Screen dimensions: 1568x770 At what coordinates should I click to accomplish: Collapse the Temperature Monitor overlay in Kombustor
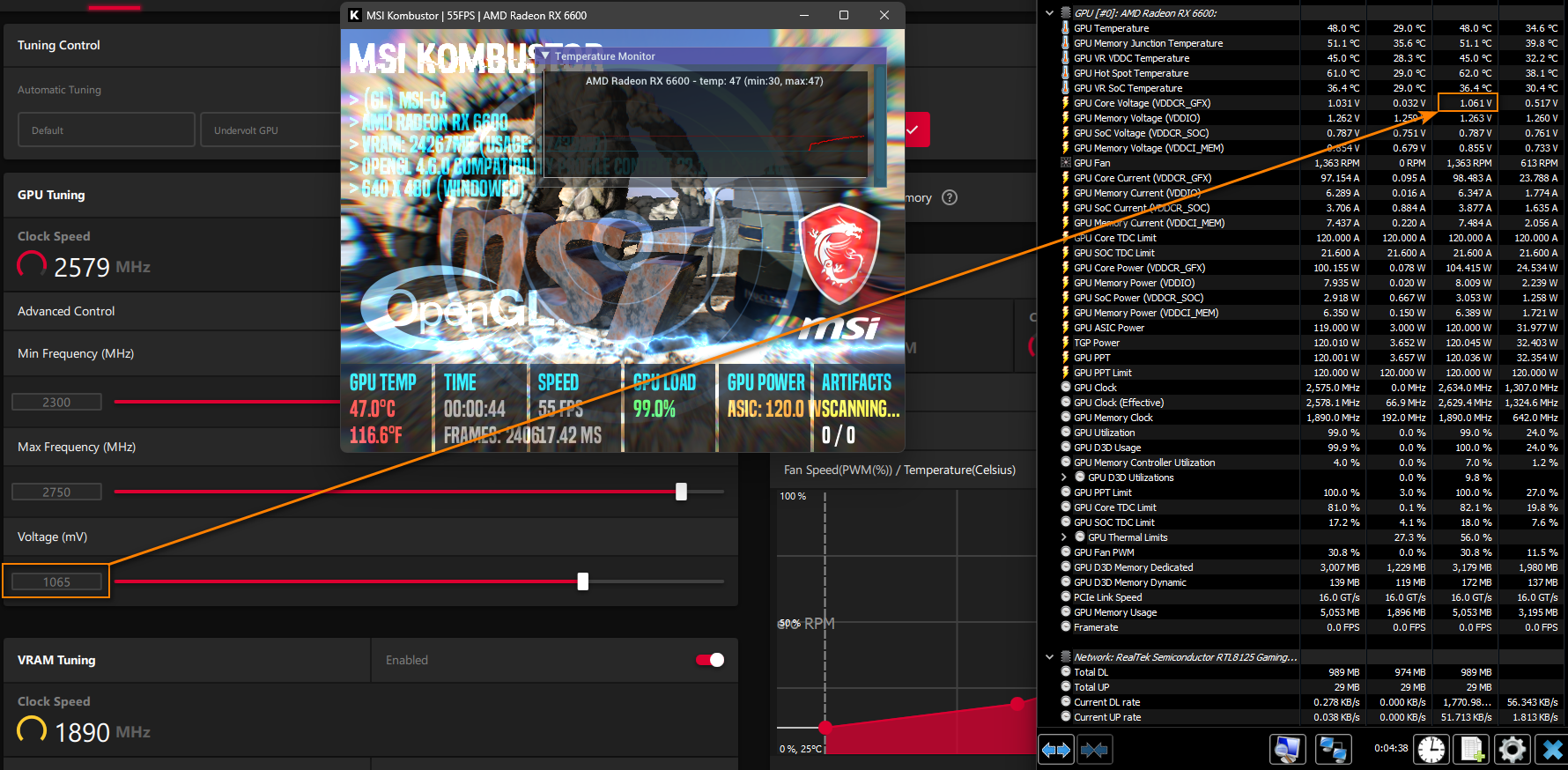coord(545,56)
